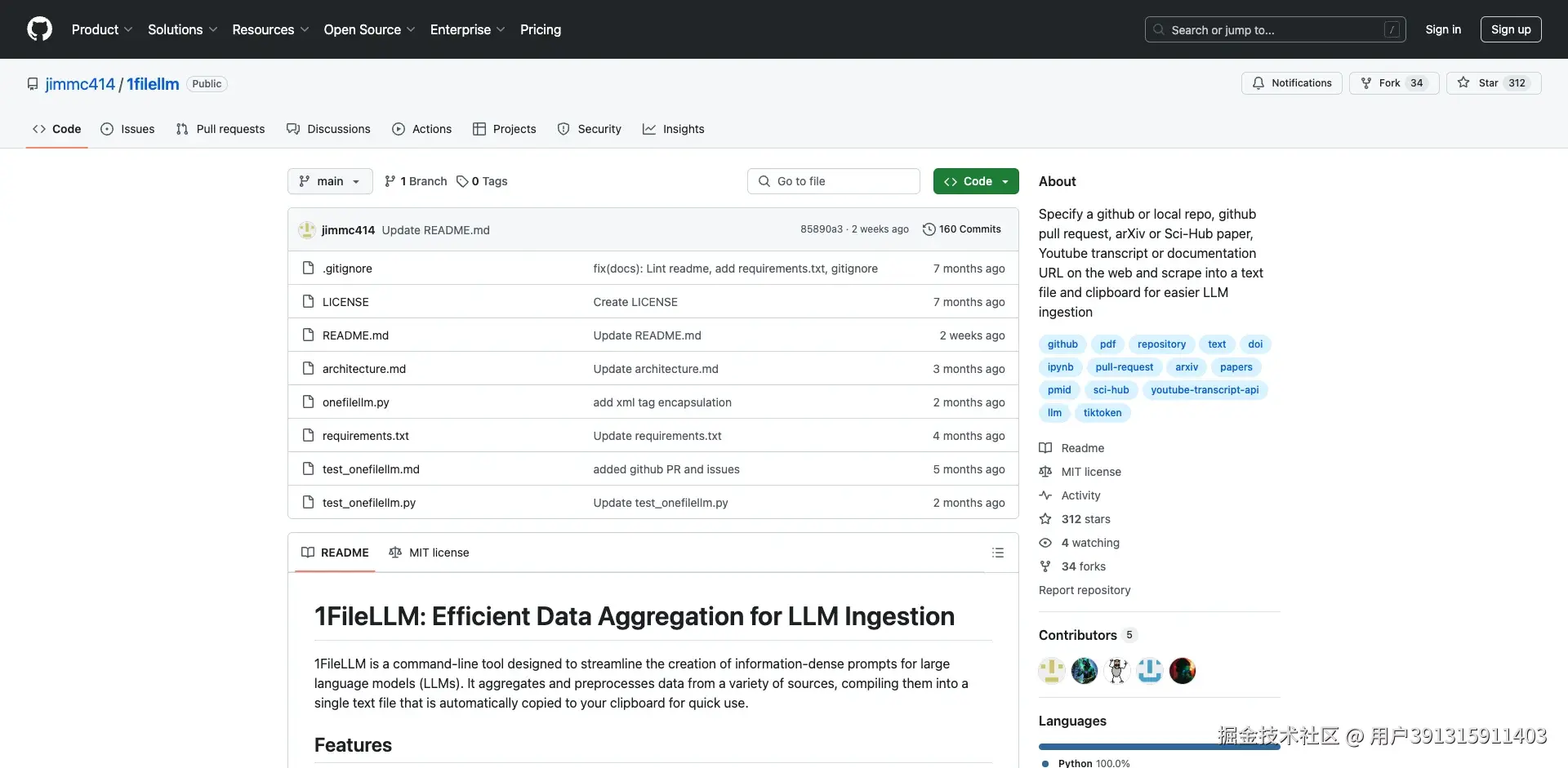Switch to the Pull requests tab

tap(220, 129)
